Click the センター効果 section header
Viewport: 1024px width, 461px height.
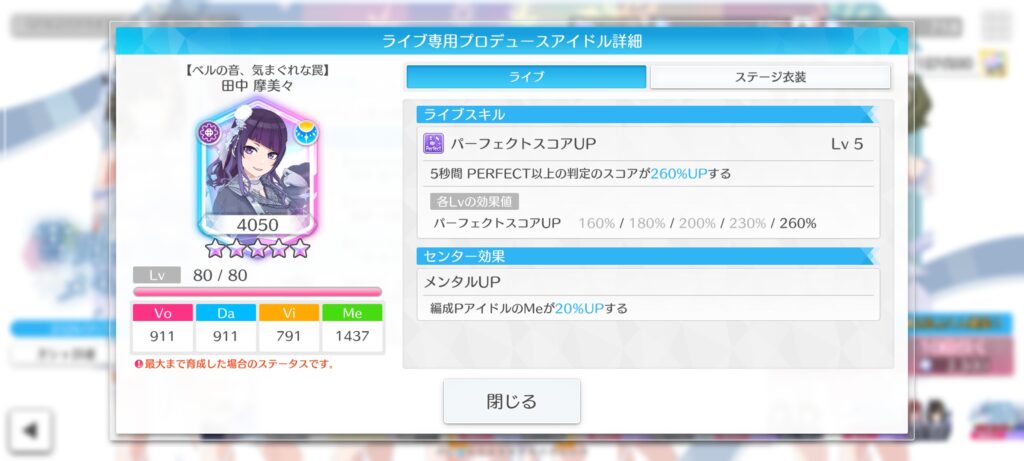[647, 256]
